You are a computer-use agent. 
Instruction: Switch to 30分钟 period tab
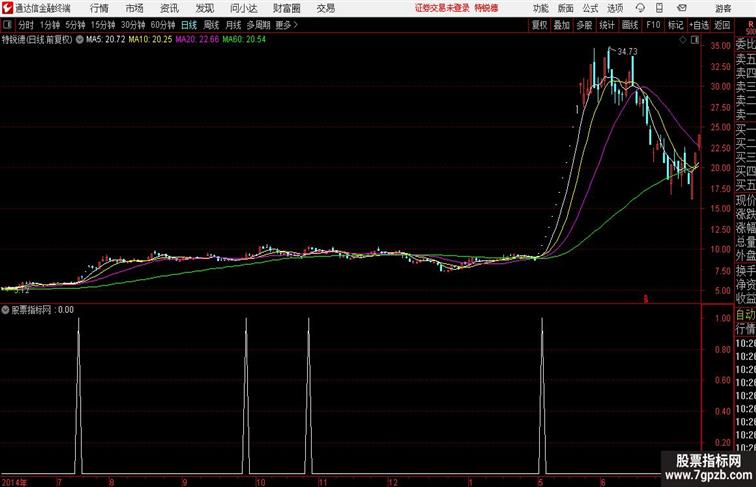(x=133, y=25)
